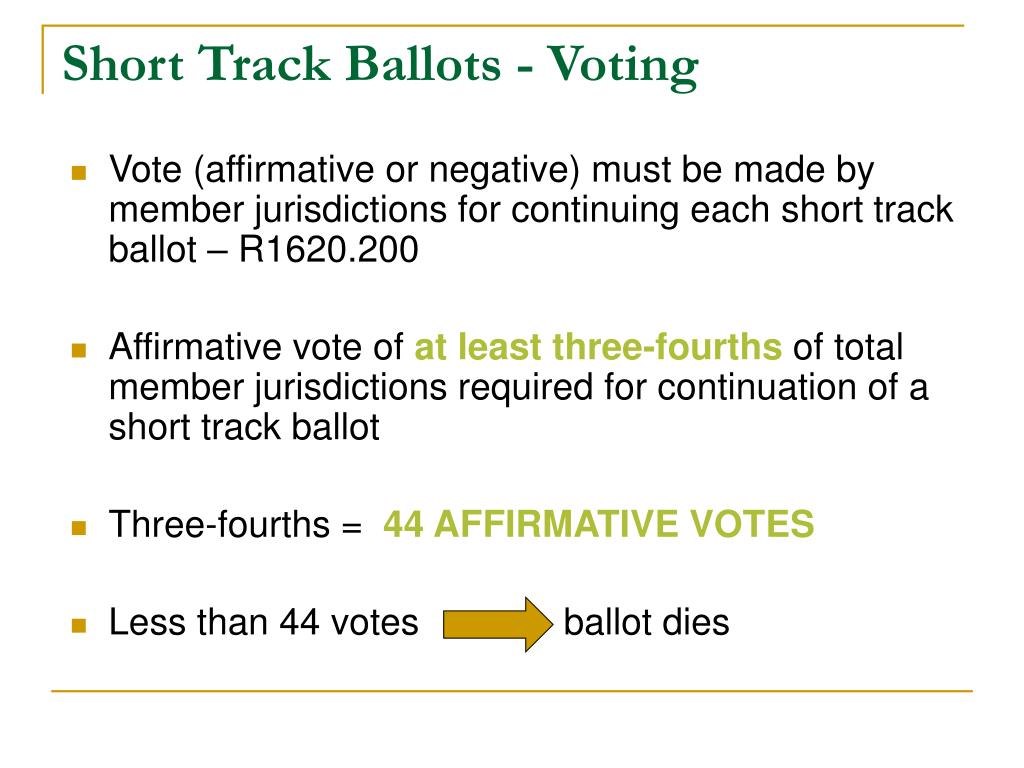Click the gold border line above title
The height and width of the screenshot is (768, 1024).
[503, 26]
